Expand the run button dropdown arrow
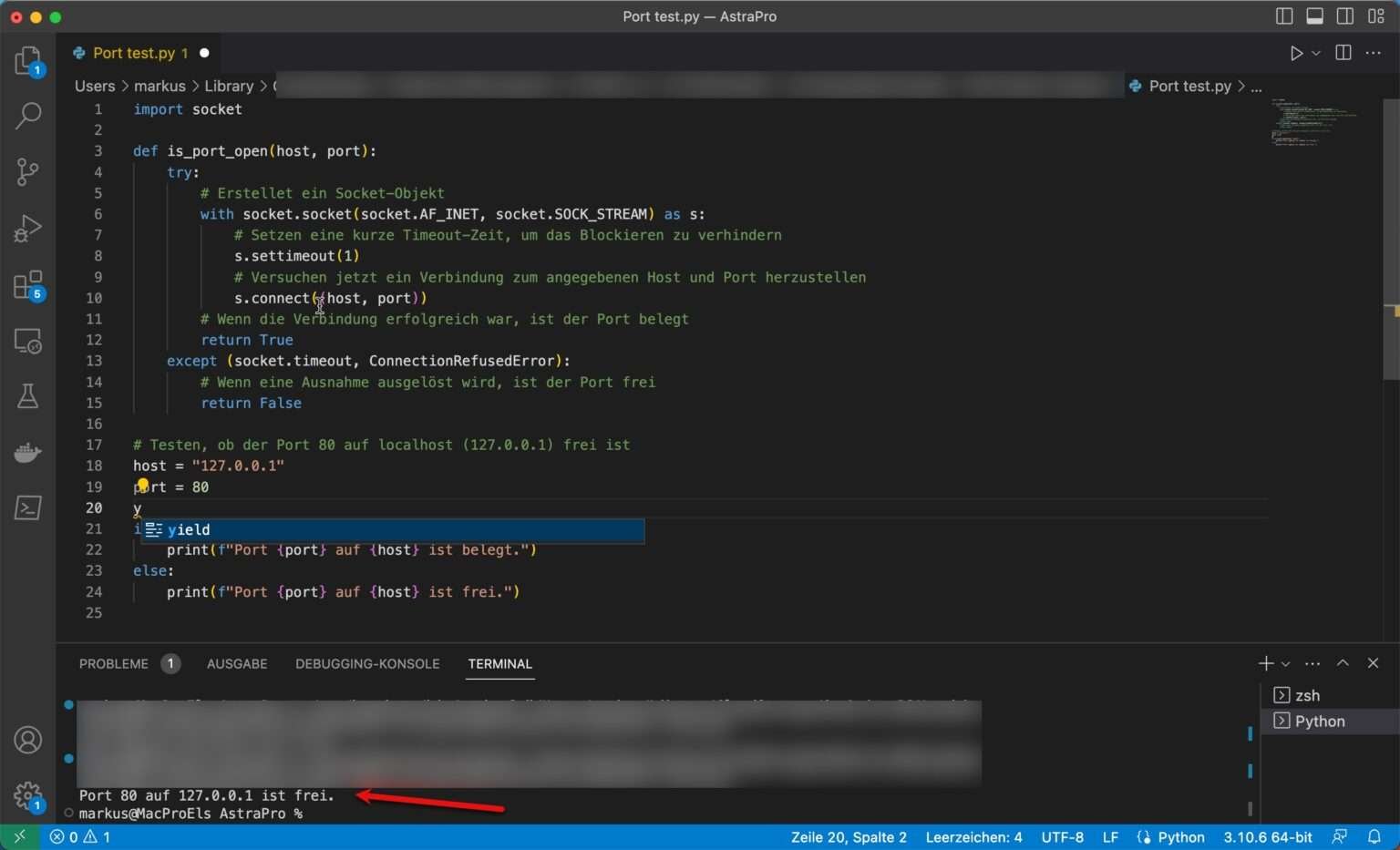1400x850 pixels. point(1316,54)
